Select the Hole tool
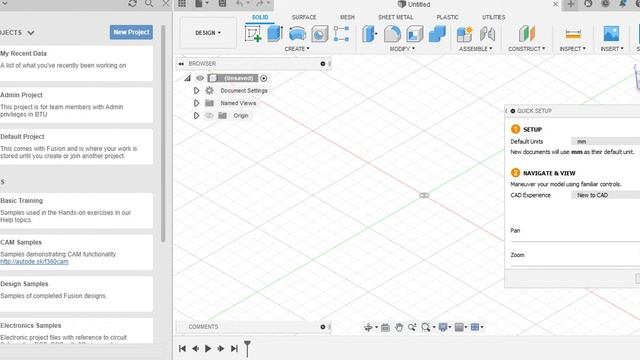The height and width of the screenshot is (360, 640). [320, 34]
